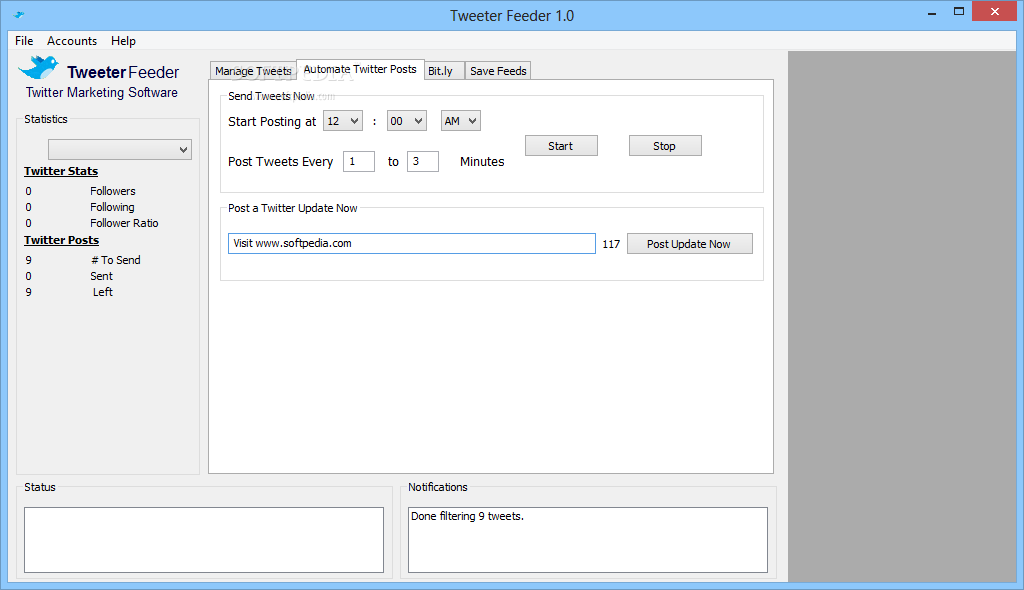Viewport: 1024px width, 590px height.
Task: Expand the Statistics account dropdown
Action: click(120, 150)
